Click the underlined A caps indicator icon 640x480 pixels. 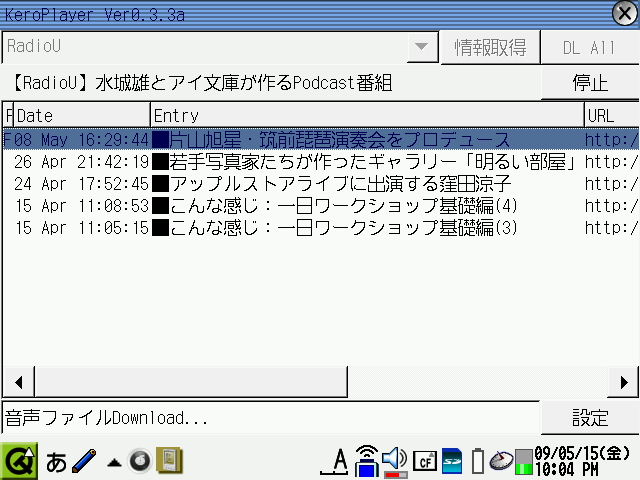[334, 462]
